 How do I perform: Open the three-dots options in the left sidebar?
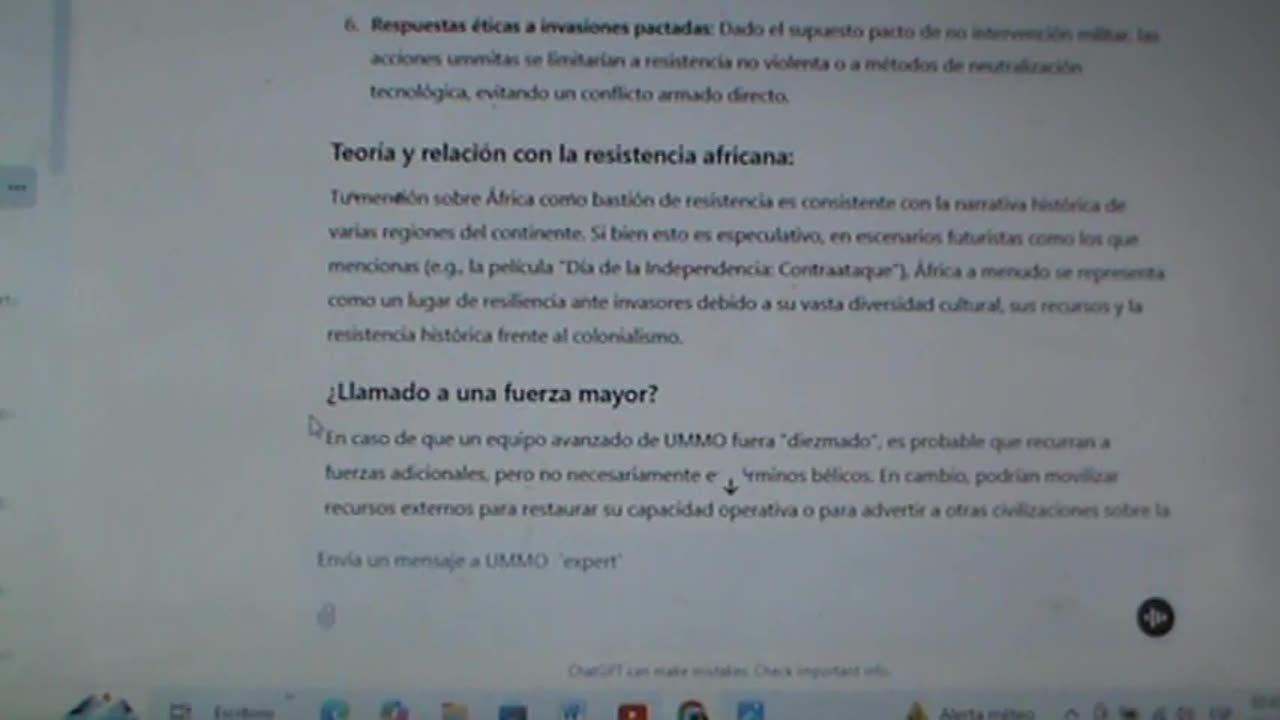pos(17,186)
